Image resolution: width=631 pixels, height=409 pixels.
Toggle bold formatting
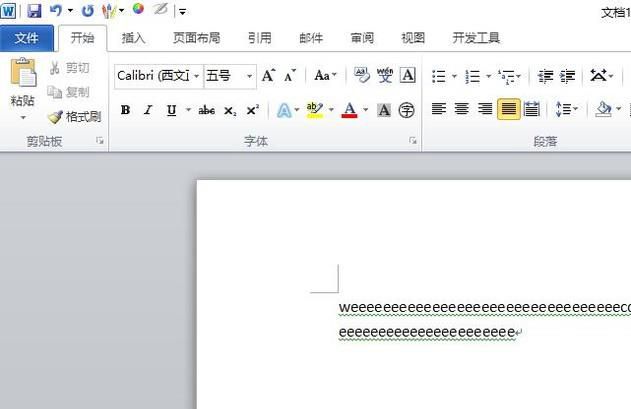[x=125, y=110]
